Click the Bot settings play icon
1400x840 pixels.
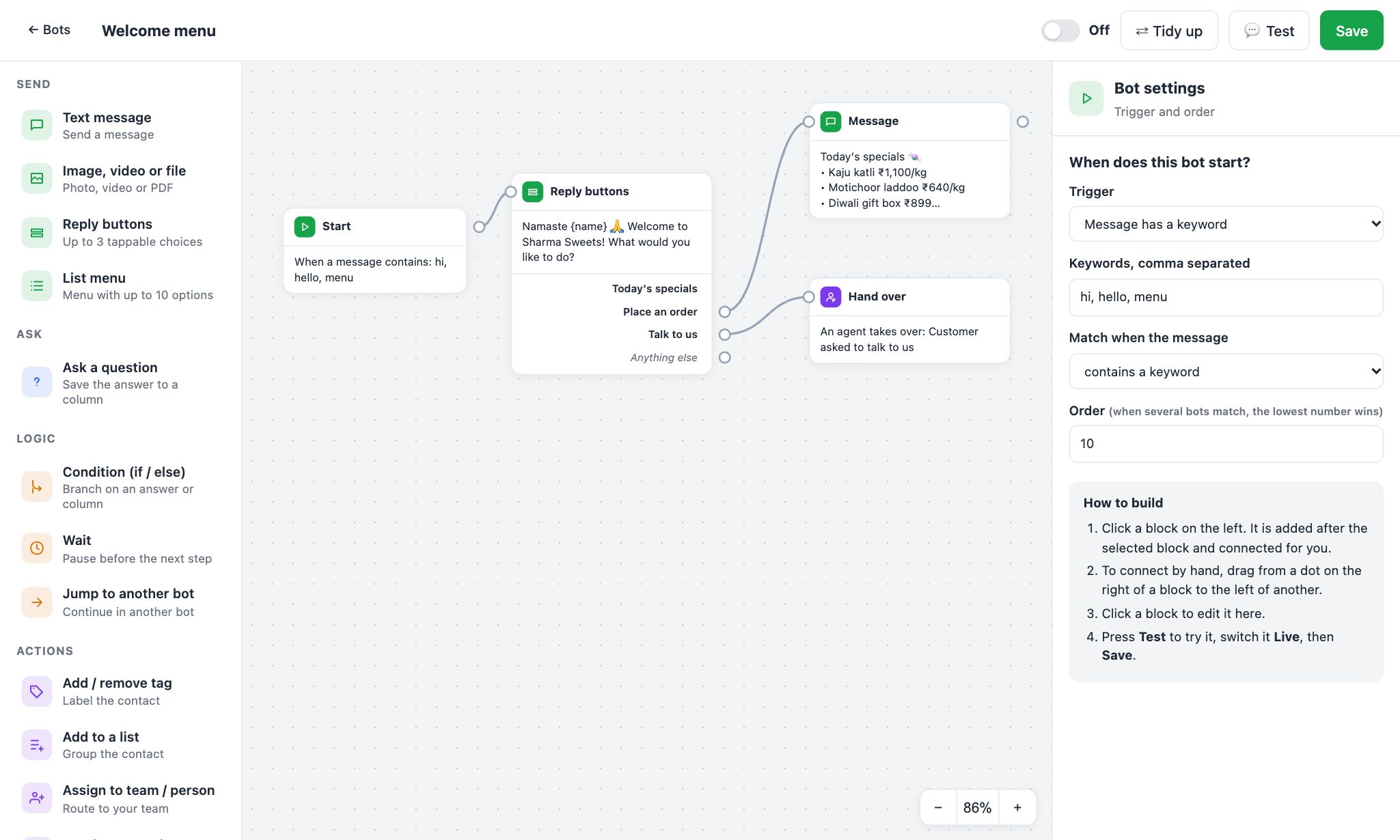point(1086,98)
